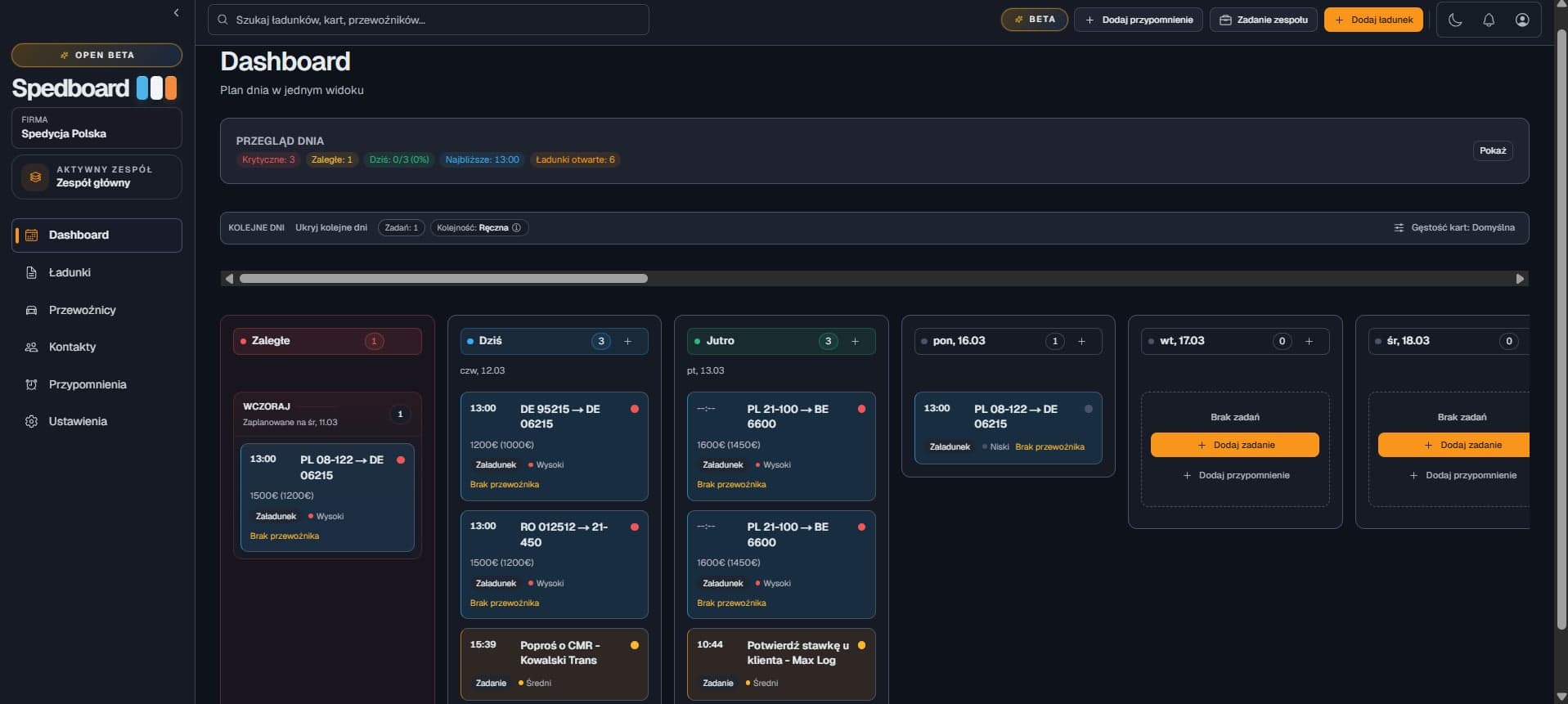Go to Przypomnienia in the sidebar
The height and width of the screenshot is (704, 1568).
pos(97,384)
